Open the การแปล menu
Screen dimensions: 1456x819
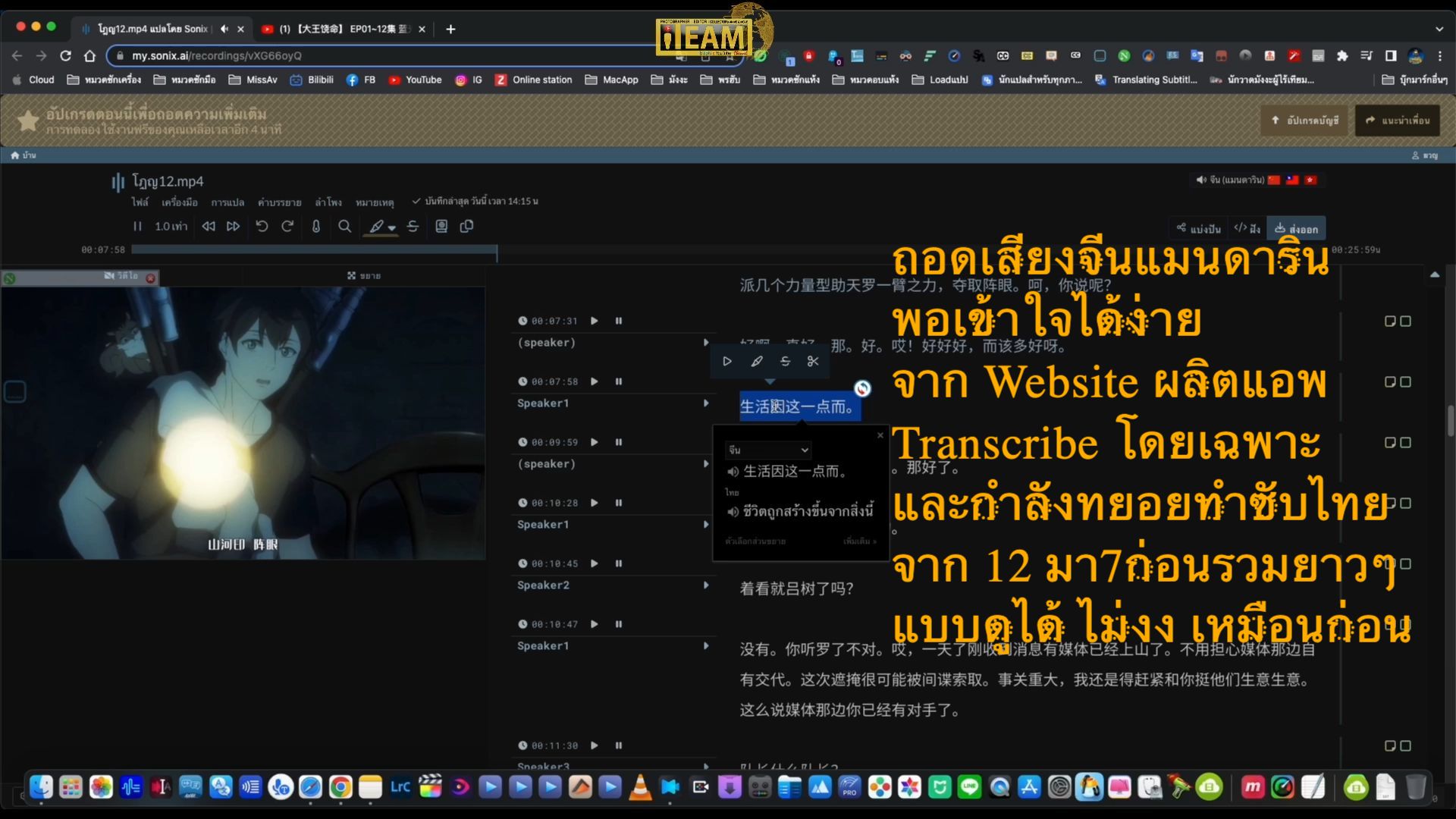(x=227, y=202)
